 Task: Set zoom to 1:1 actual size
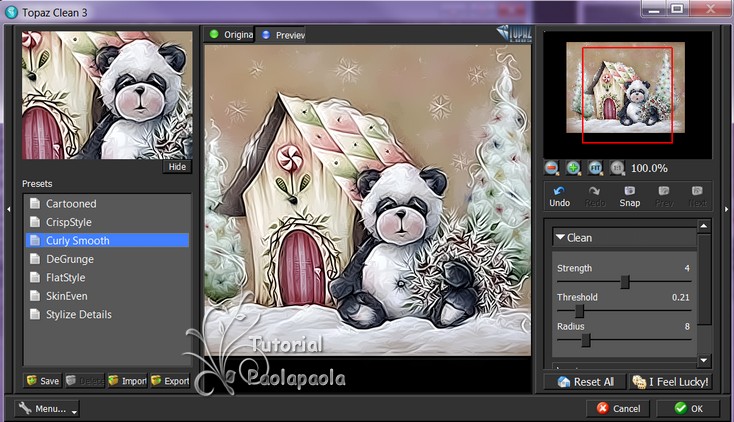coord(617,168)
